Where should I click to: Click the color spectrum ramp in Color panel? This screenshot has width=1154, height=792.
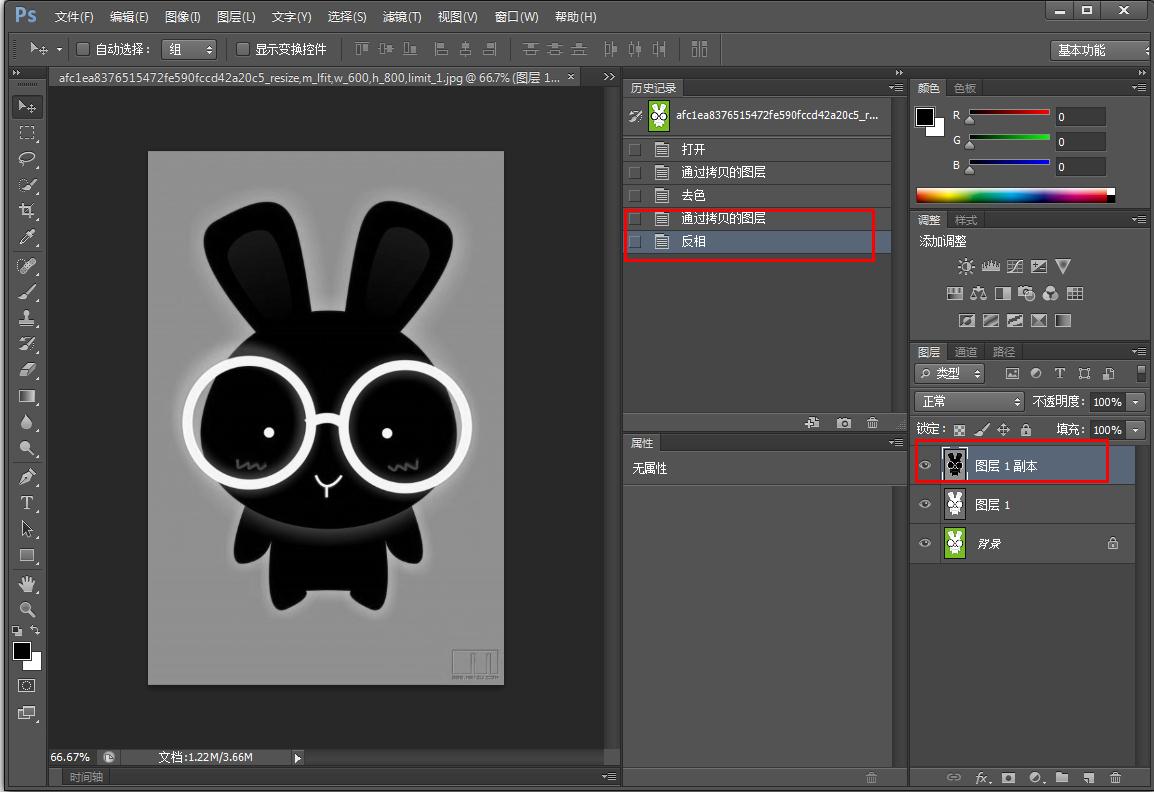pyautogui.click(x=1012, y=195)
